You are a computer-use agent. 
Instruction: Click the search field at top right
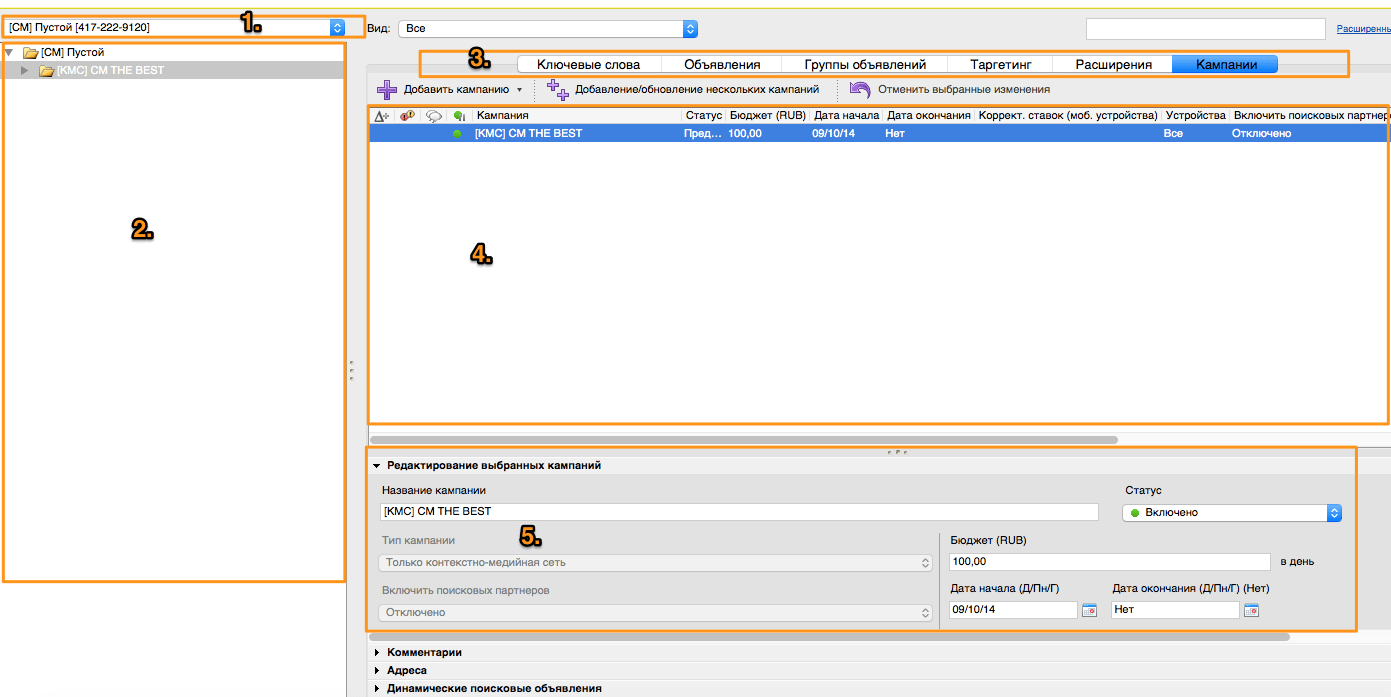[1205, 28]
